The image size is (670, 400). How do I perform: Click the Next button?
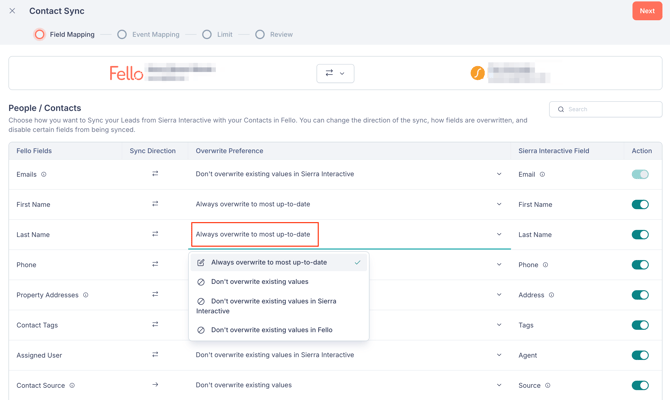tap(647, 11)
